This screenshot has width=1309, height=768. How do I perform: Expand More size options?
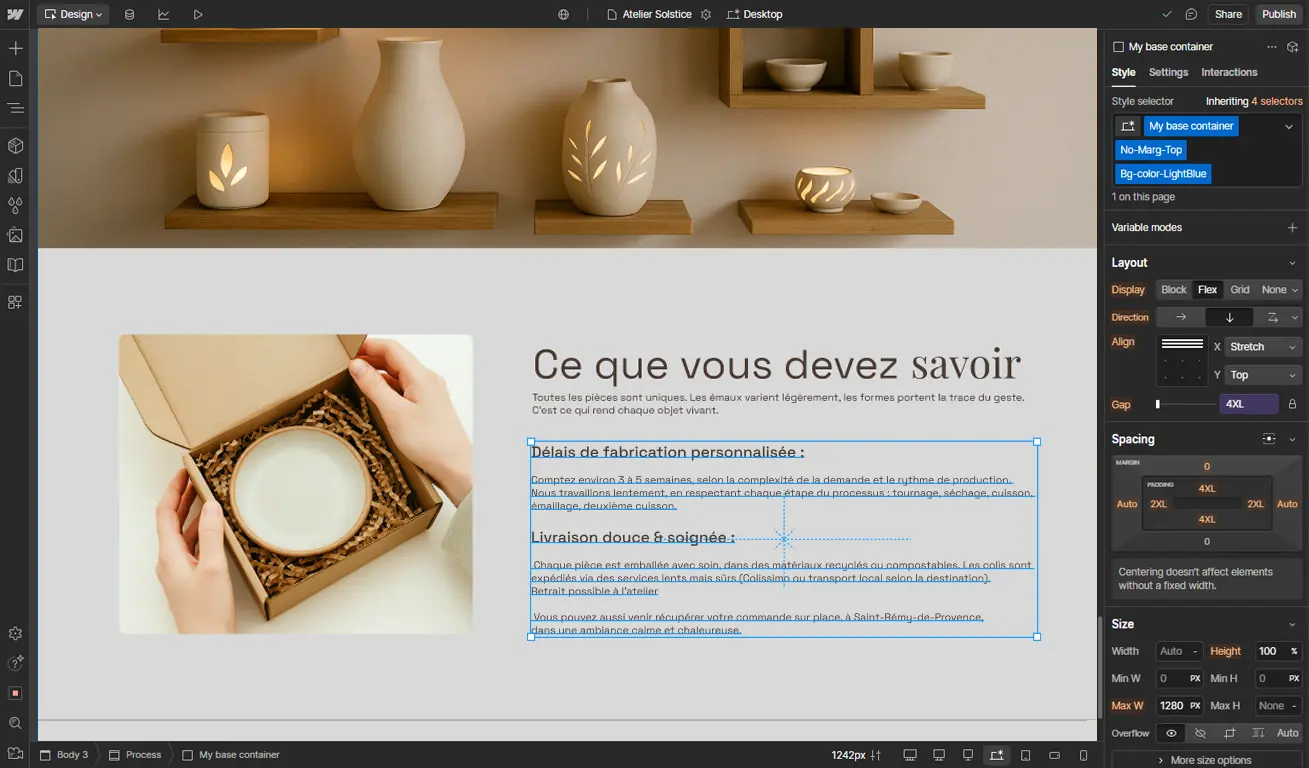pos(1206,760)
